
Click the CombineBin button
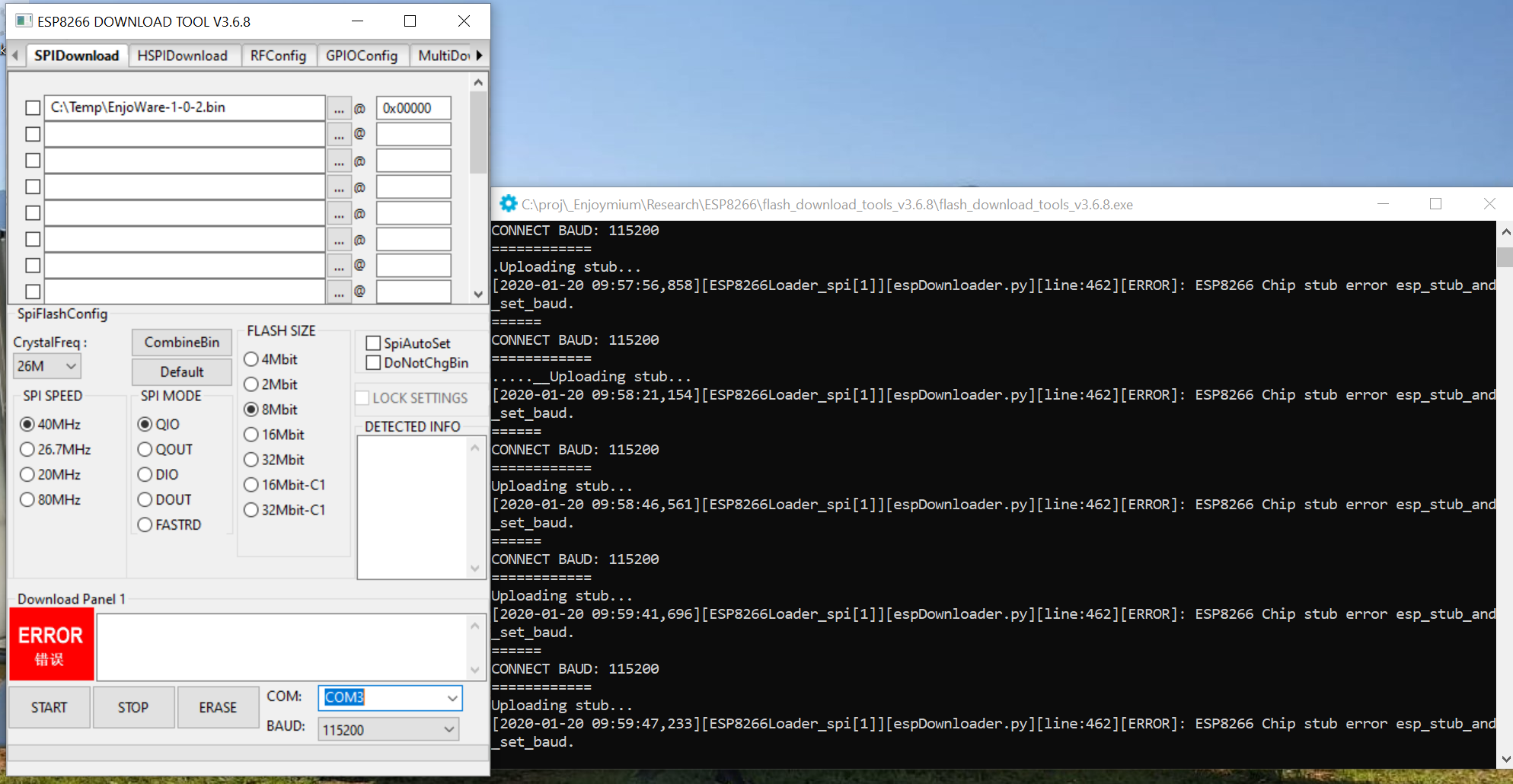pos(181,342)
